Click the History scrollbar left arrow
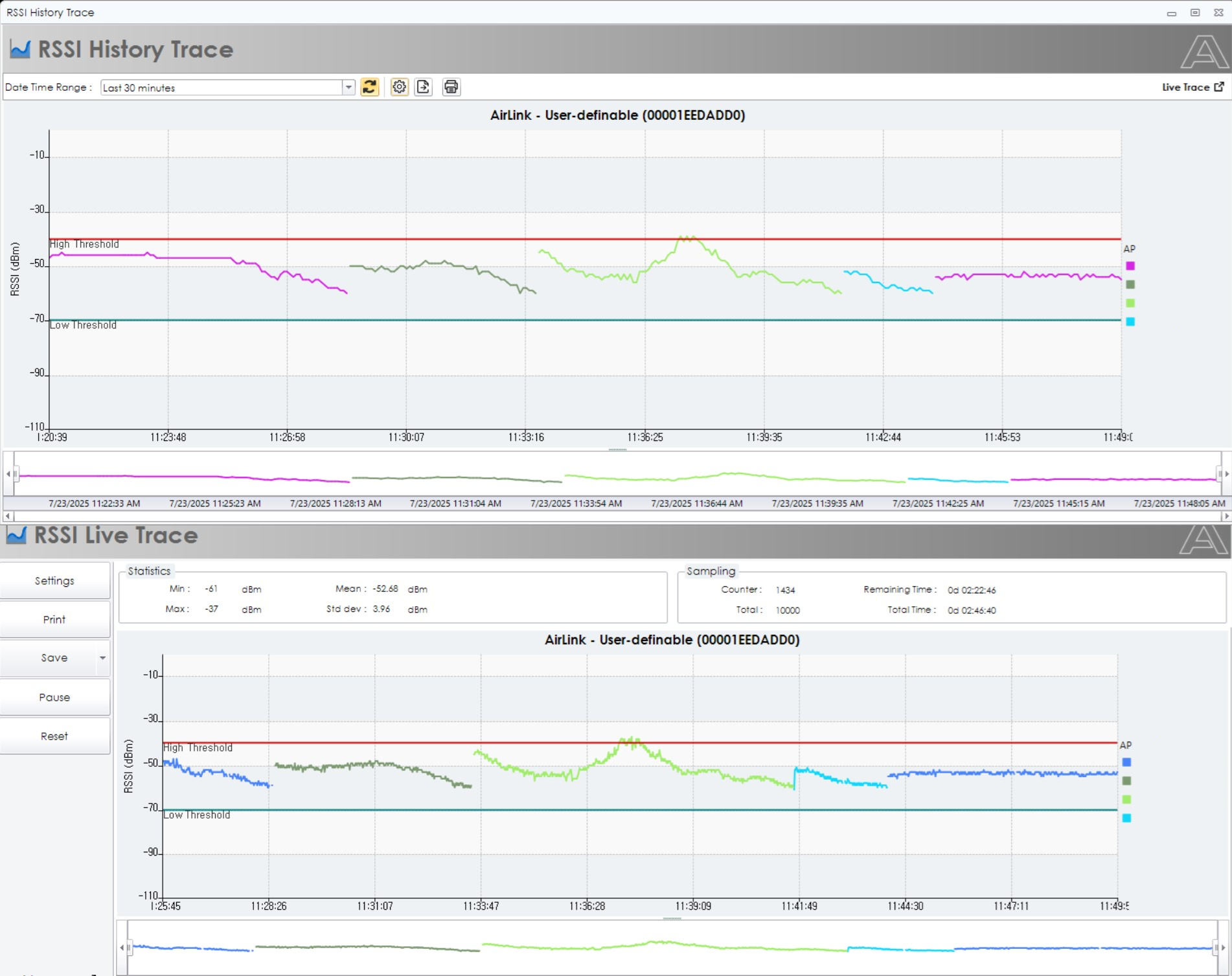Image resolution: width=1232 pixels, height=976 pixels. coord(7,516)
